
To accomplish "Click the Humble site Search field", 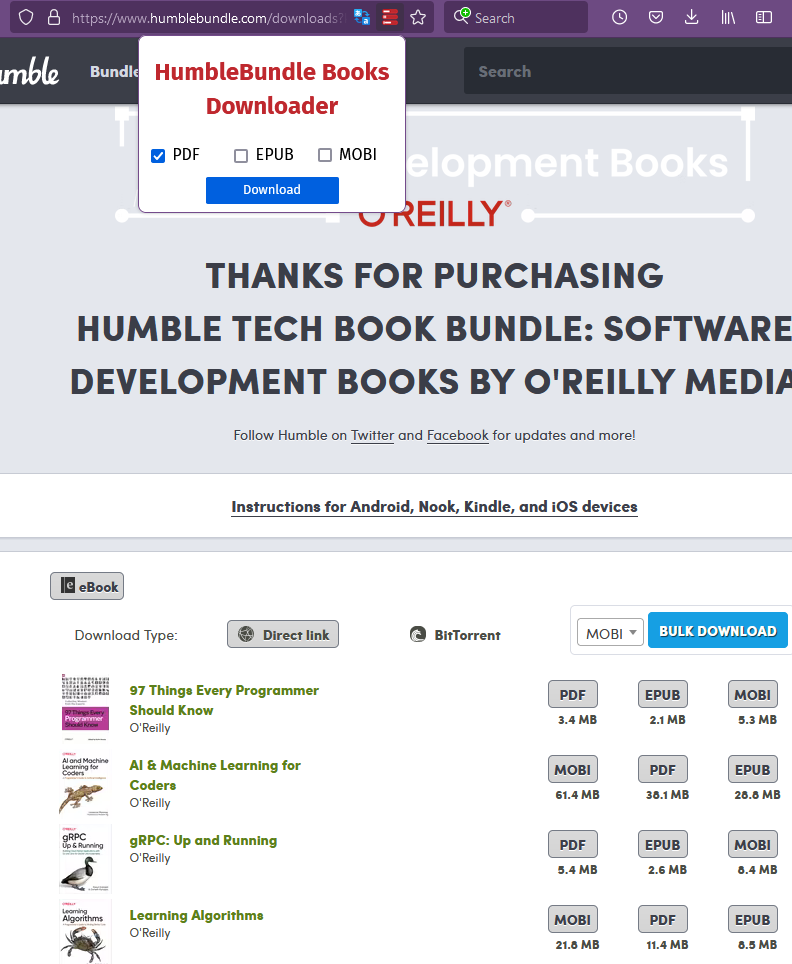I will click(627, 71).
